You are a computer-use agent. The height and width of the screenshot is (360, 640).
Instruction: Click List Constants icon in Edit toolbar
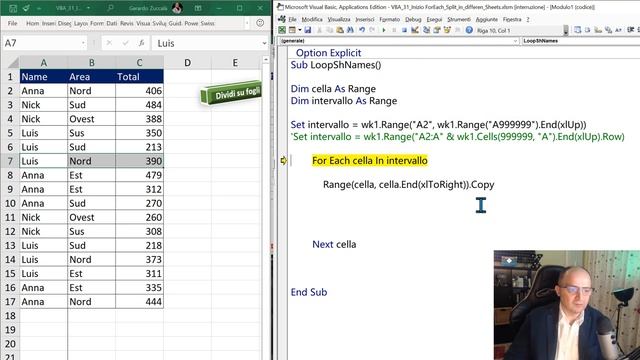pos(587,30)
